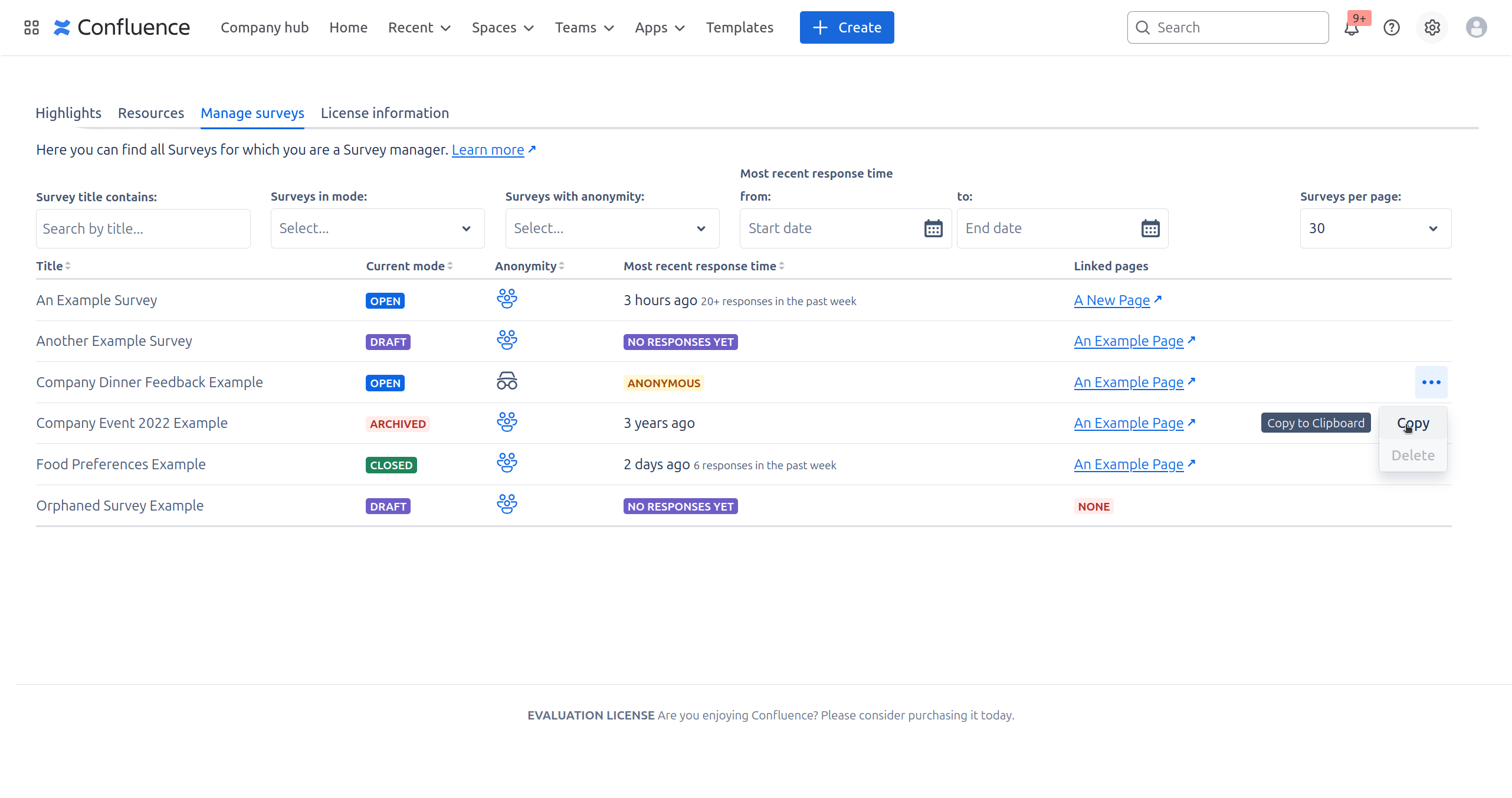Switch to the License information tab
The width and height of the screenshot is (1512, 798).
pos(385,113)
